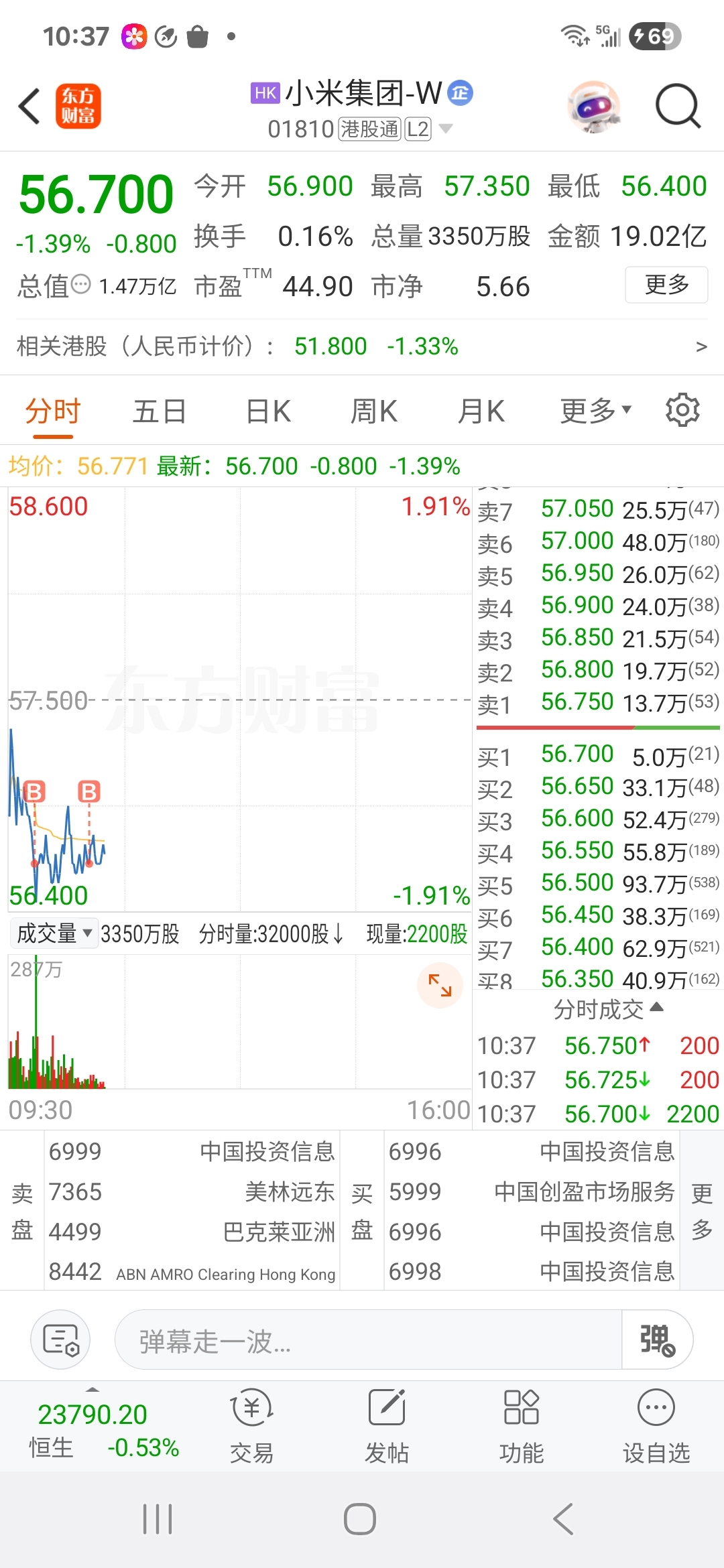Tap the blue 企 enterprise badge
The image size is (724, 1568).
[x=460, y=92]
